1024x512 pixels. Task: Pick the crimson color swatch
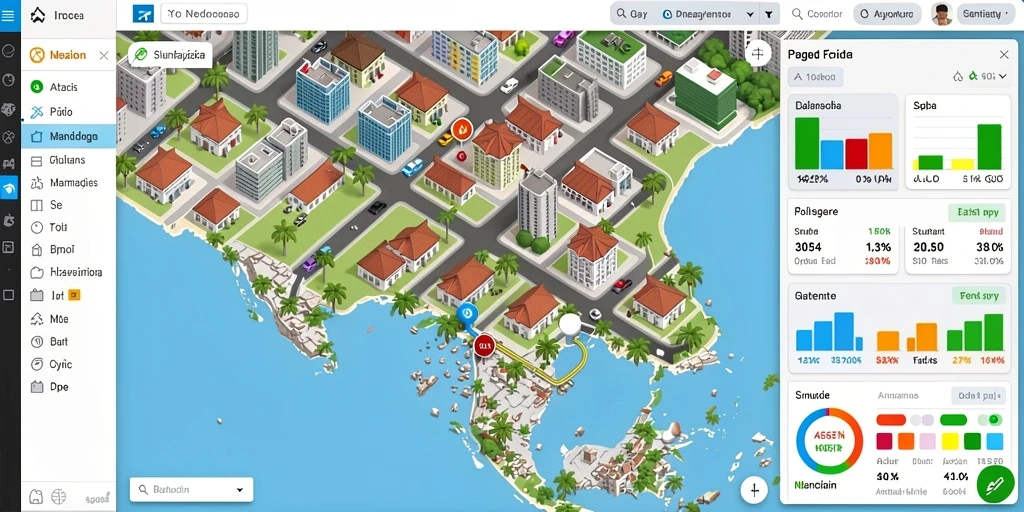884,441
